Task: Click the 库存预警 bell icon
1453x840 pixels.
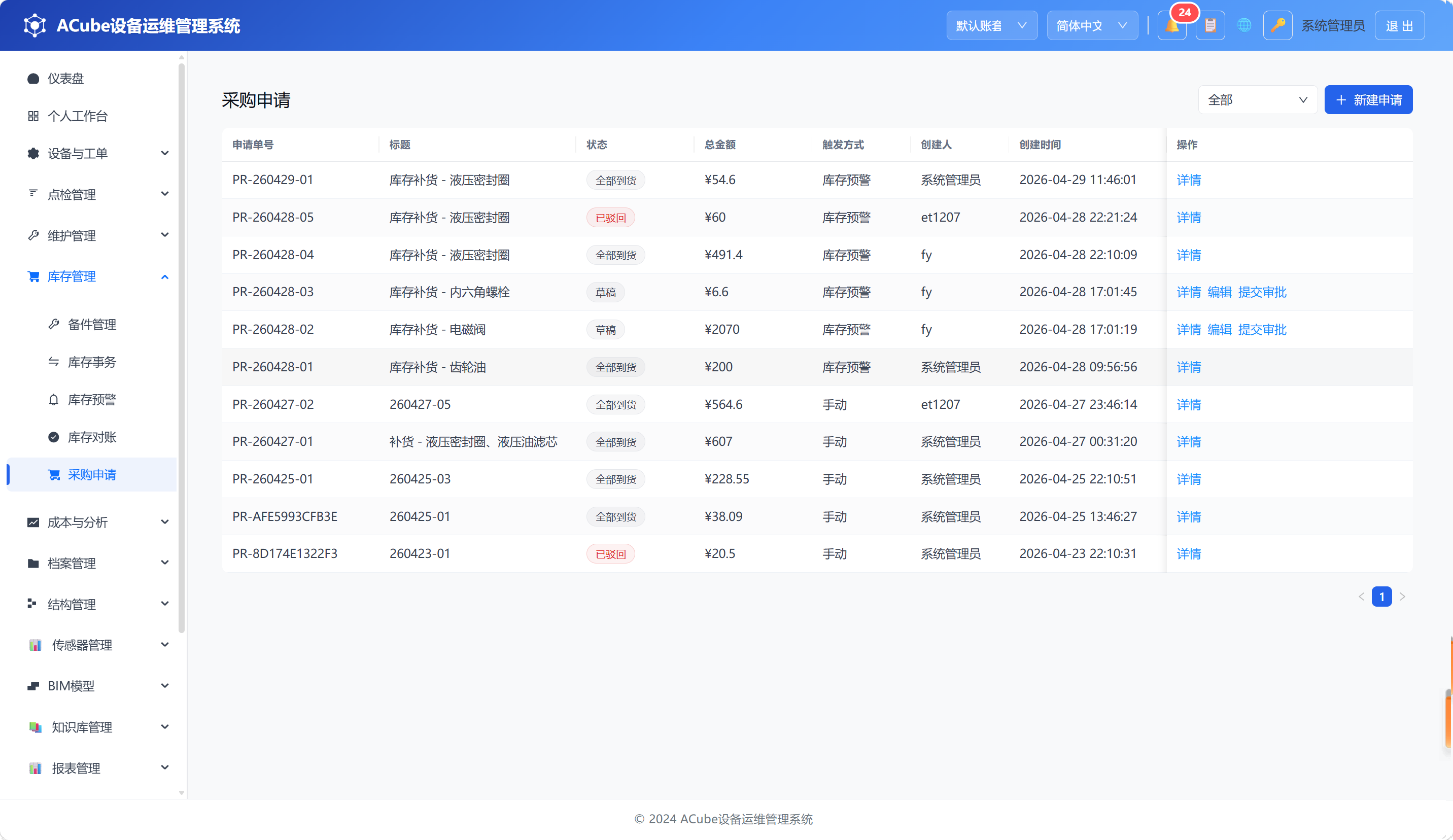Action: click(54, 399)
